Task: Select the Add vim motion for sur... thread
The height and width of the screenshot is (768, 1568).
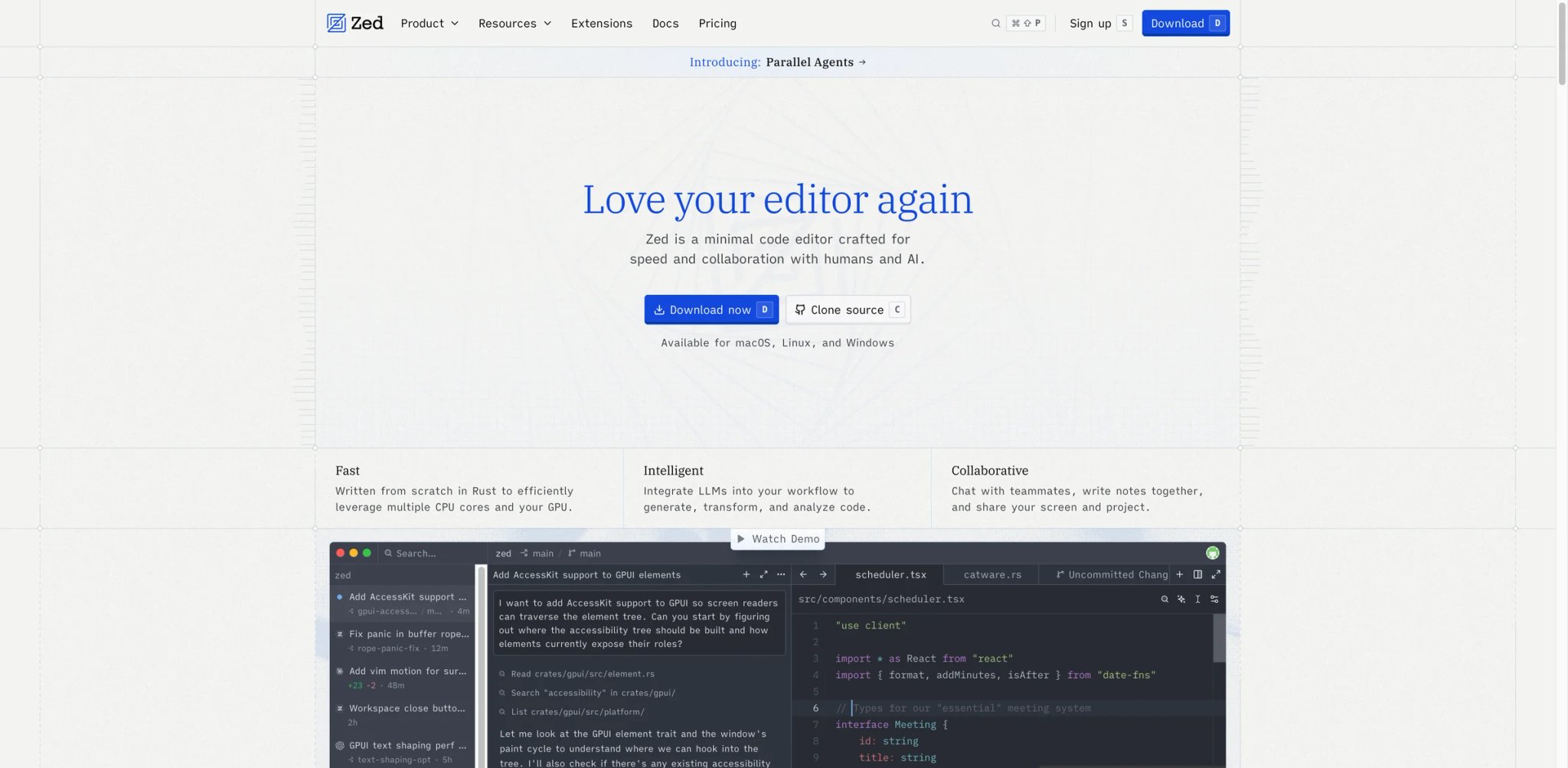Action: 403,678
